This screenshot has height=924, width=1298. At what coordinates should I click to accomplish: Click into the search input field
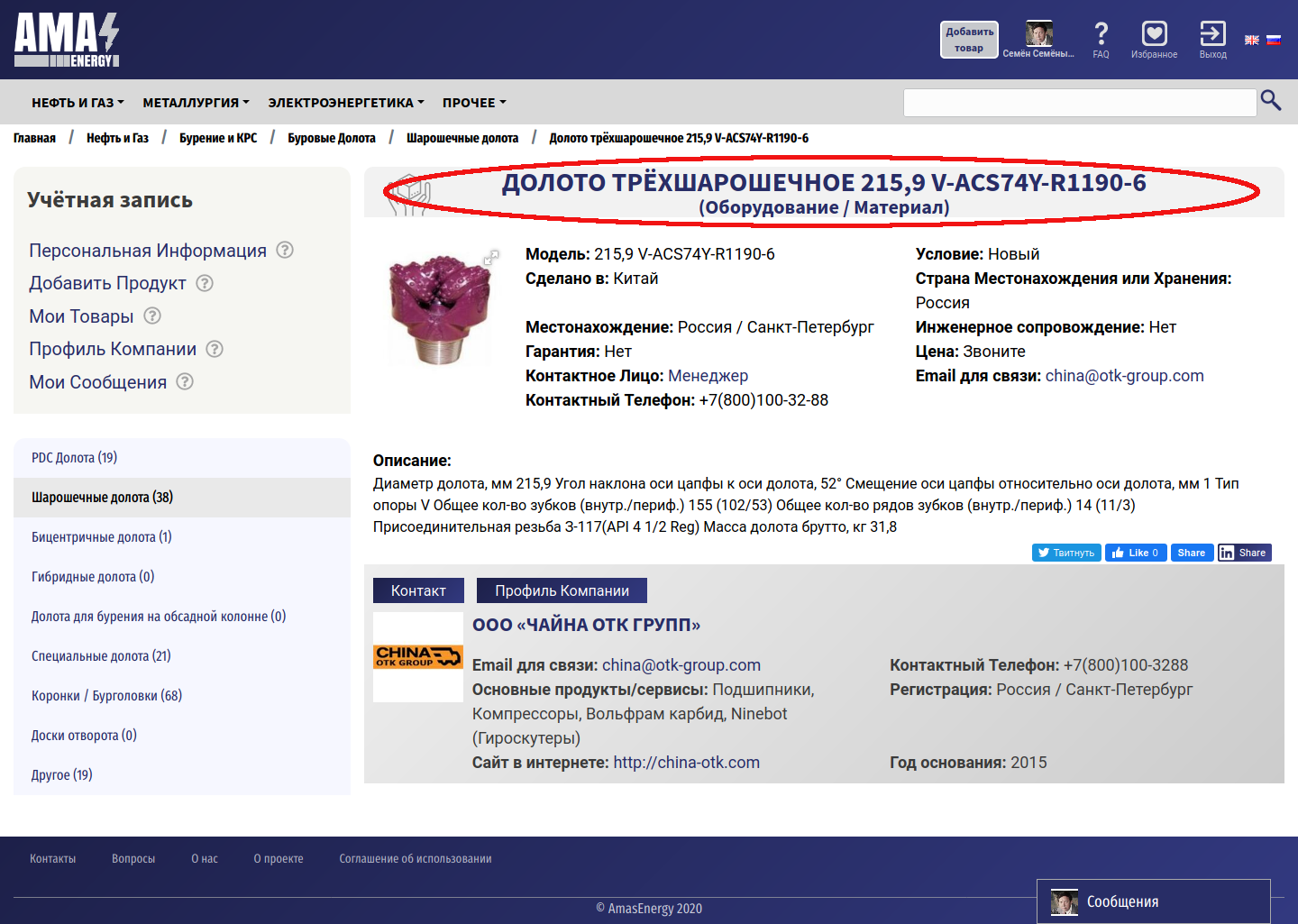[x=1079, y=103]
